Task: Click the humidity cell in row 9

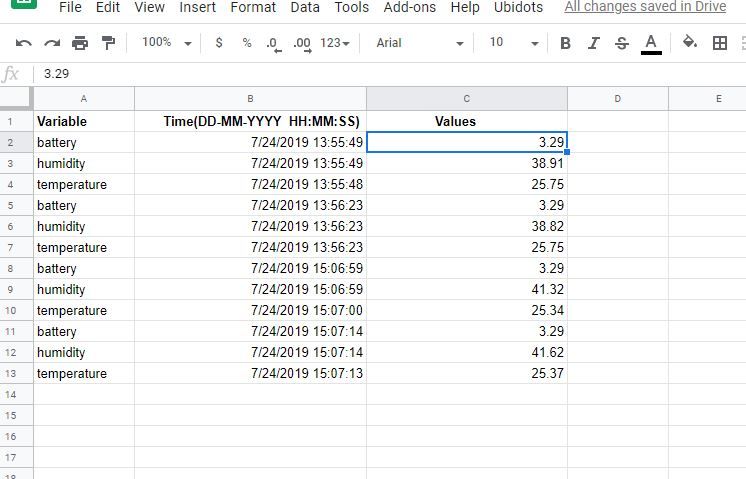Action: (x=84, y=289)
